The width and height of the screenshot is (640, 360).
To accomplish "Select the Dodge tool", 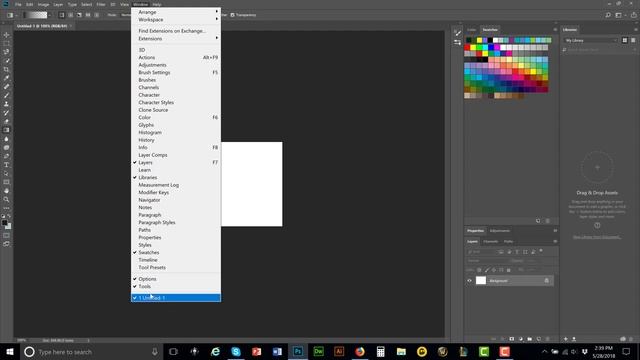I will [6, 147].
